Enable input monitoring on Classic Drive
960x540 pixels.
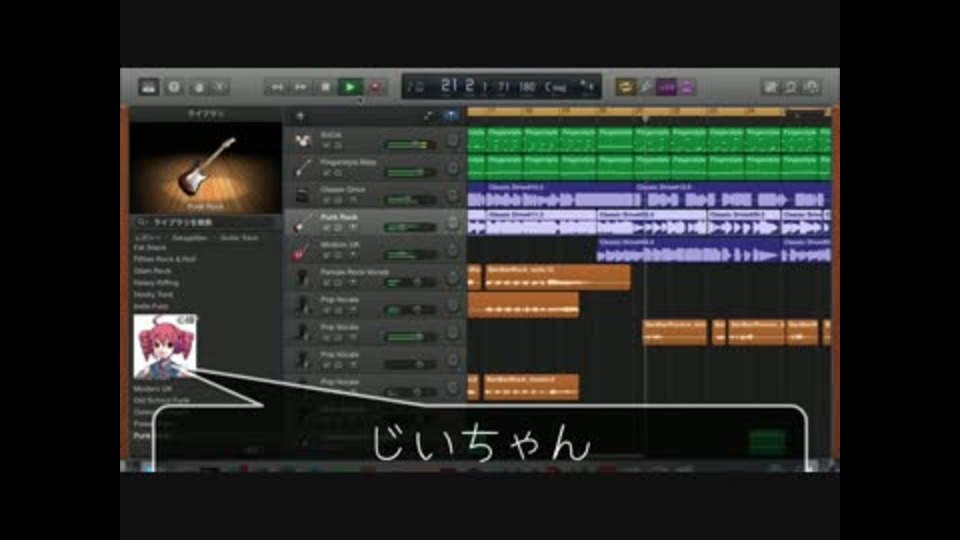[353, 200]
